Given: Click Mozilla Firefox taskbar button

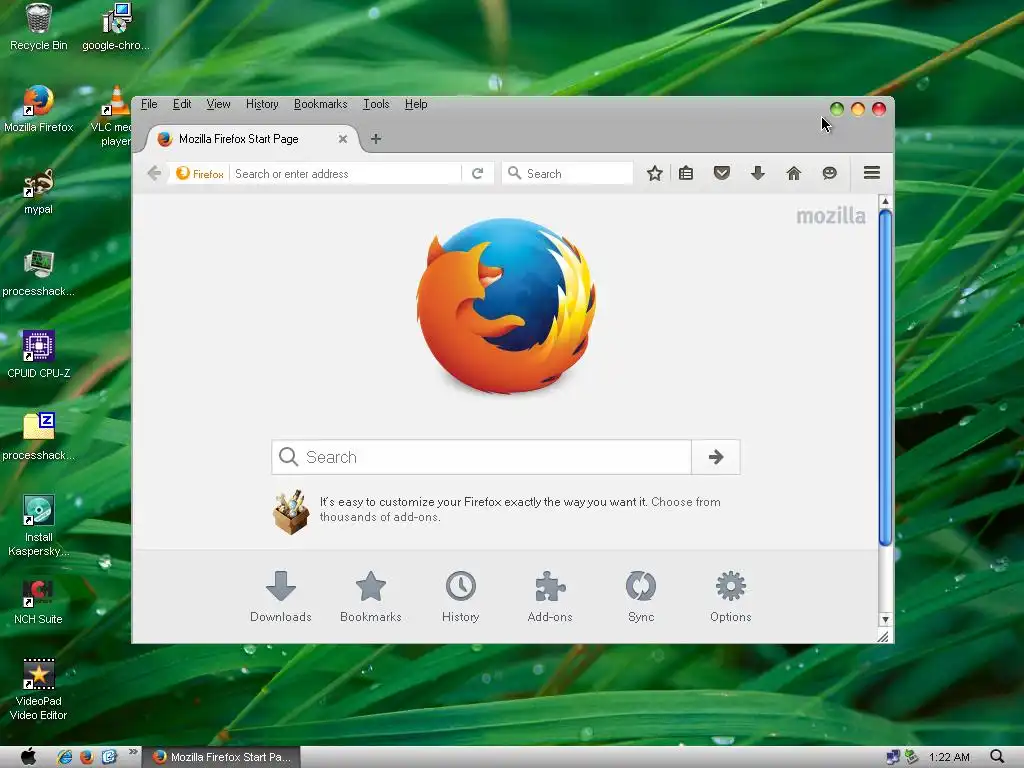Looking at the screenshot, I should 221,757.
